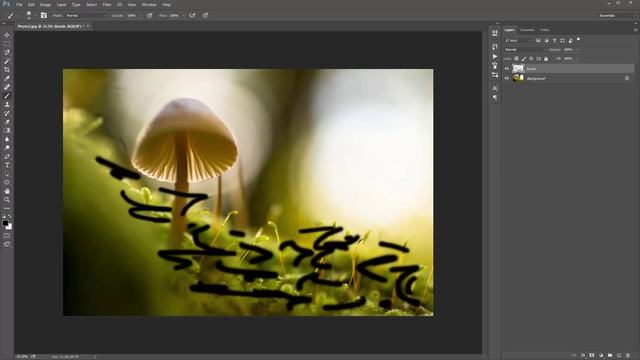
Task: Enable airbrush-style build-up
Action: [192, 16]
